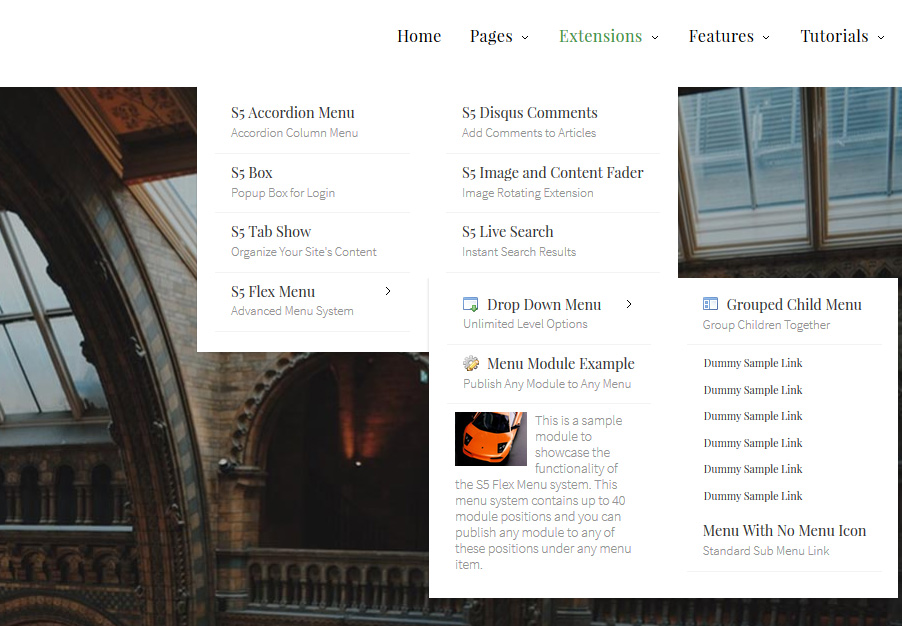Choose S5 Tab Show menu entry
Viewport: 902px width, 626px height.
click(271, 232)
